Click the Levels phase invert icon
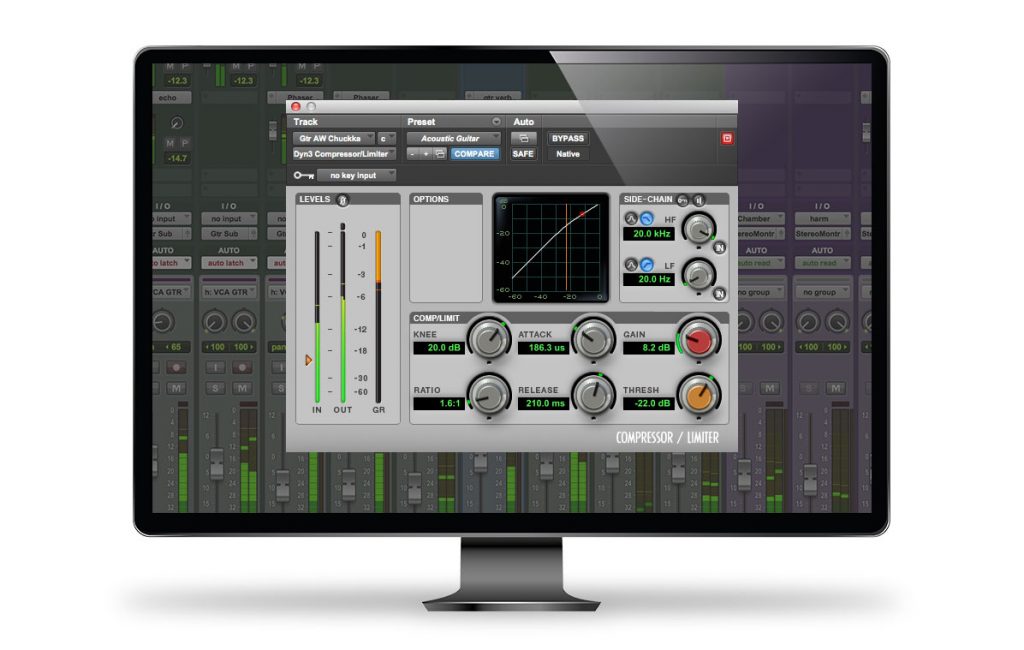The width and height of the screenshot is (1024, 650). pos(342,200)
